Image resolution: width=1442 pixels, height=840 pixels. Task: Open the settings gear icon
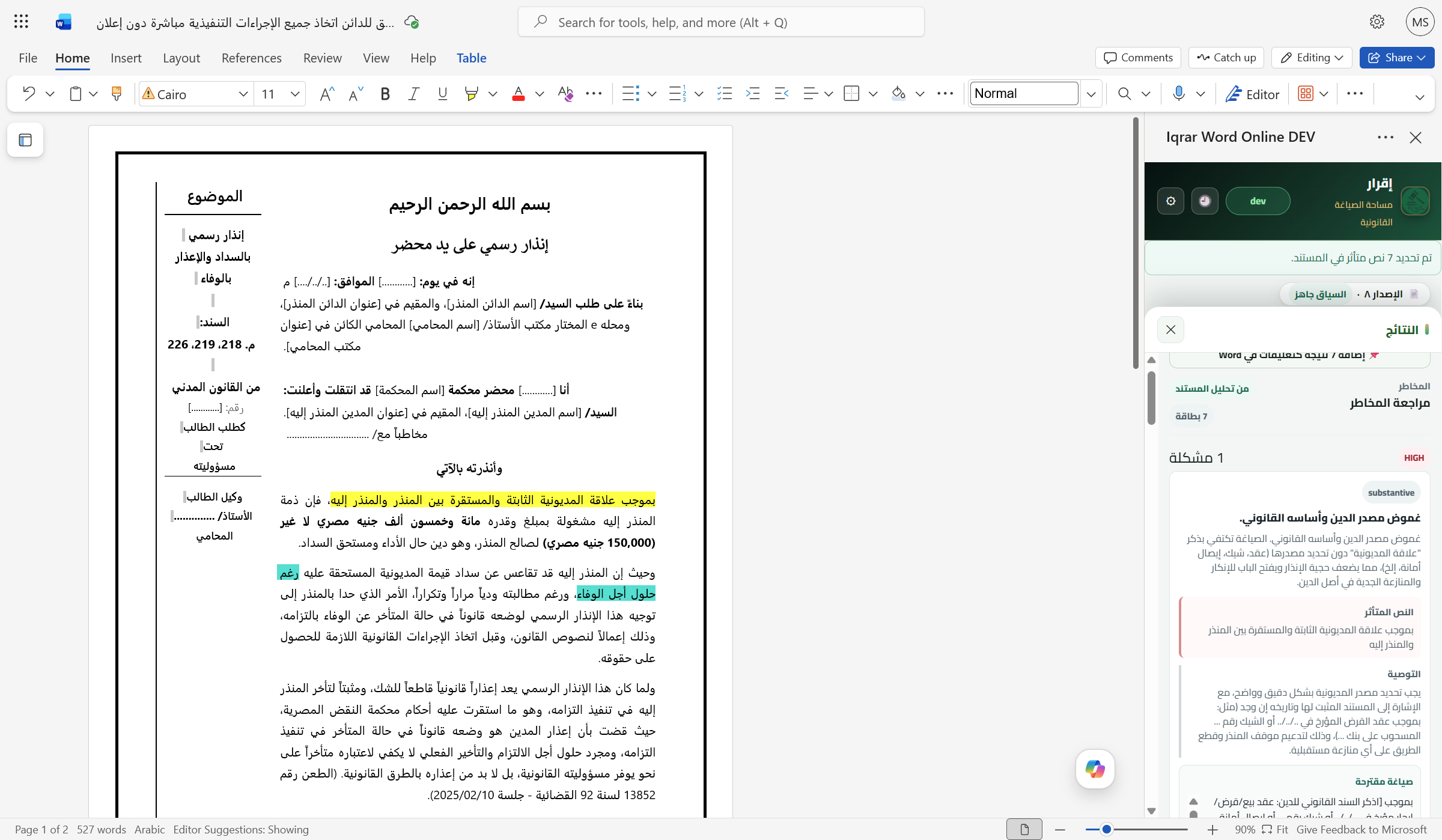(x=1377, y=22)
